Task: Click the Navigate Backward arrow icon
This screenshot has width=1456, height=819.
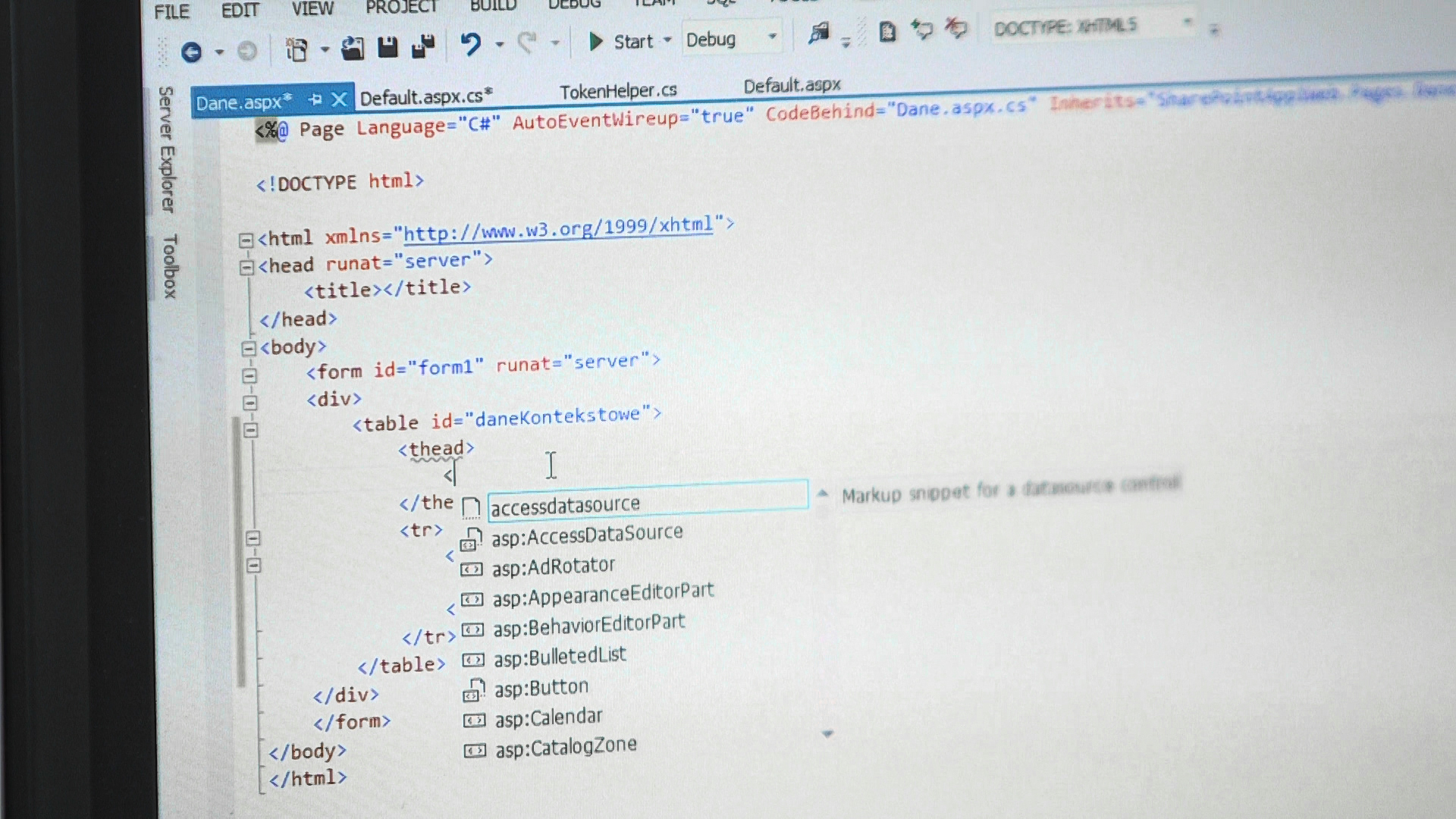Action: (x=192, y=52)
